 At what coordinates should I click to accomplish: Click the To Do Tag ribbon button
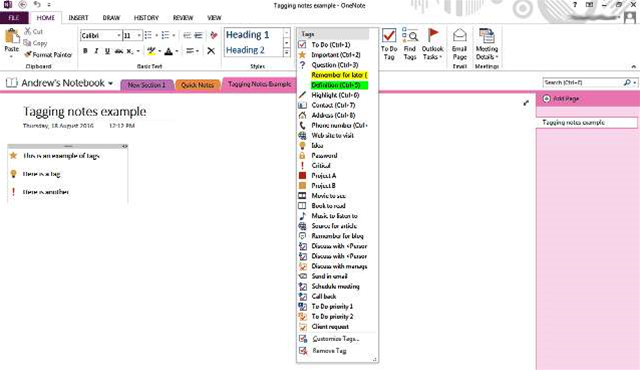389,44
